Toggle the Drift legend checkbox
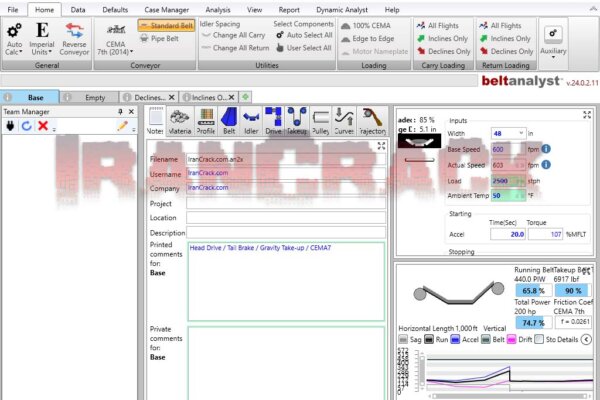 tap(511, 339)
